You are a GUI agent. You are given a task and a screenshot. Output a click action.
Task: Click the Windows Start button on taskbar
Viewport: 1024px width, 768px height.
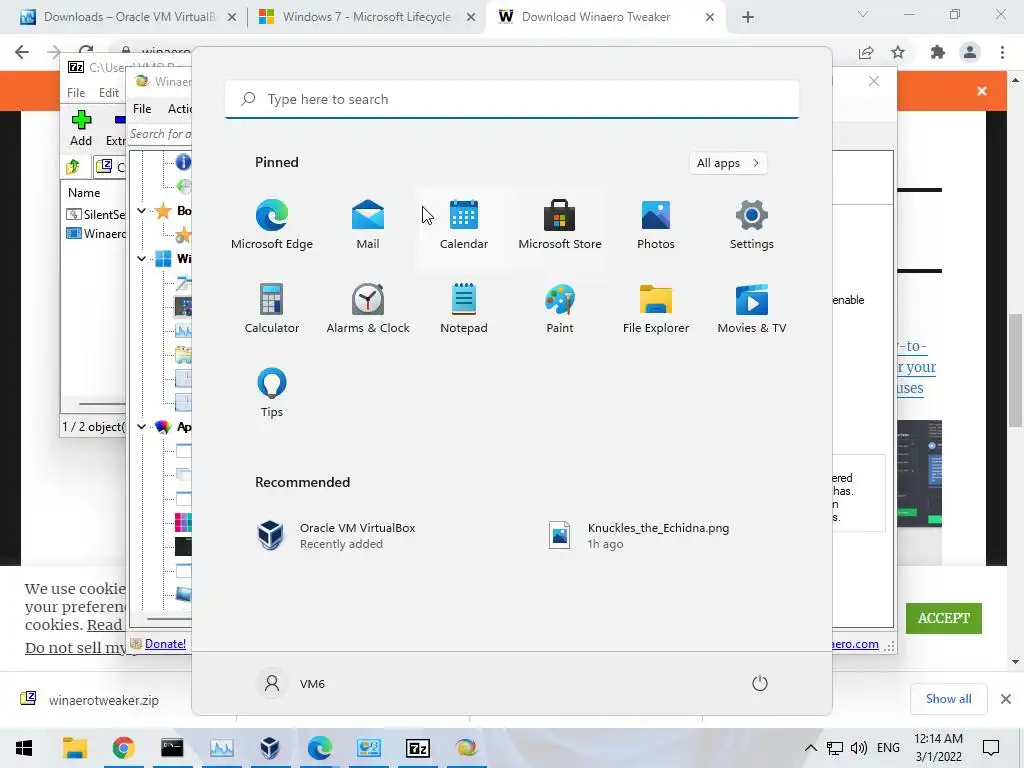24,748
